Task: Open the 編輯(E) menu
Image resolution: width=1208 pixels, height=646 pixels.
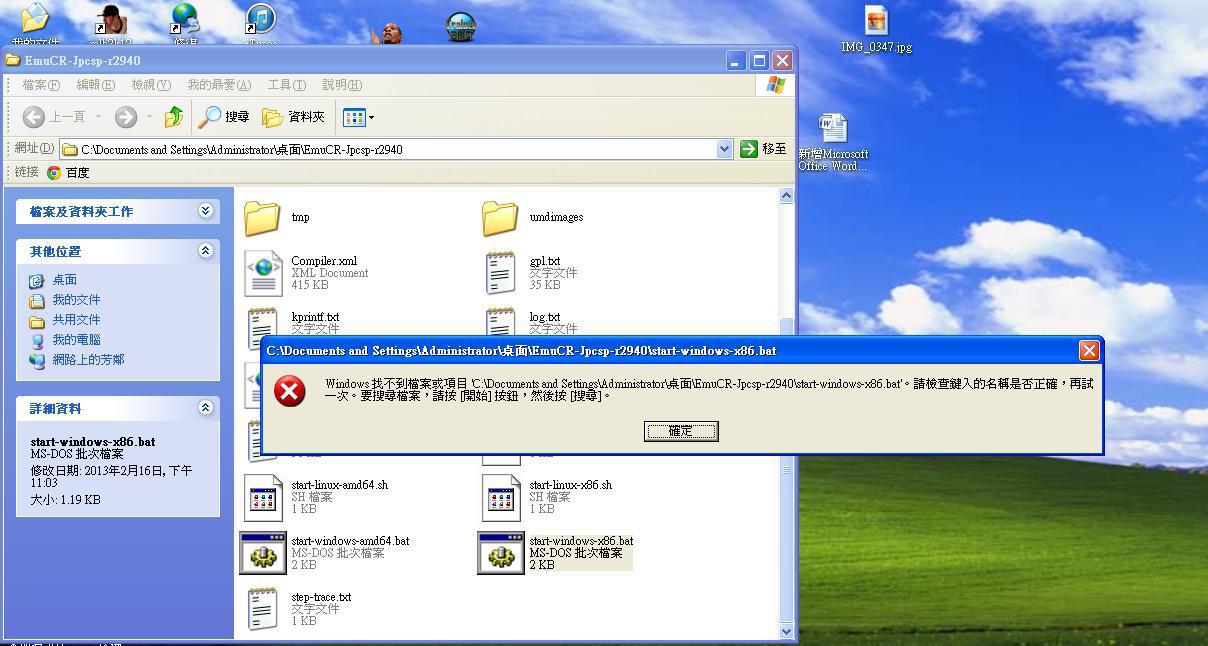Action: point(95,85)
